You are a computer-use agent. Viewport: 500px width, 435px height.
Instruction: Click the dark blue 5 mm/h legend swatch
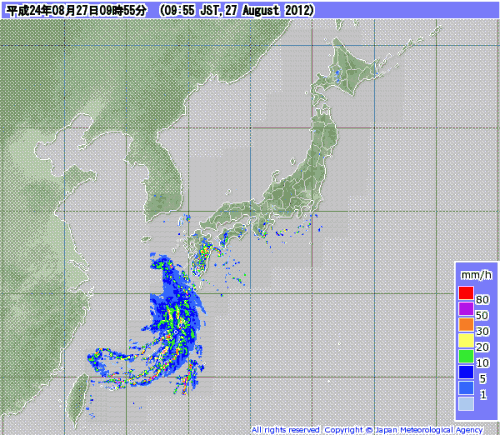coord(466,372)
